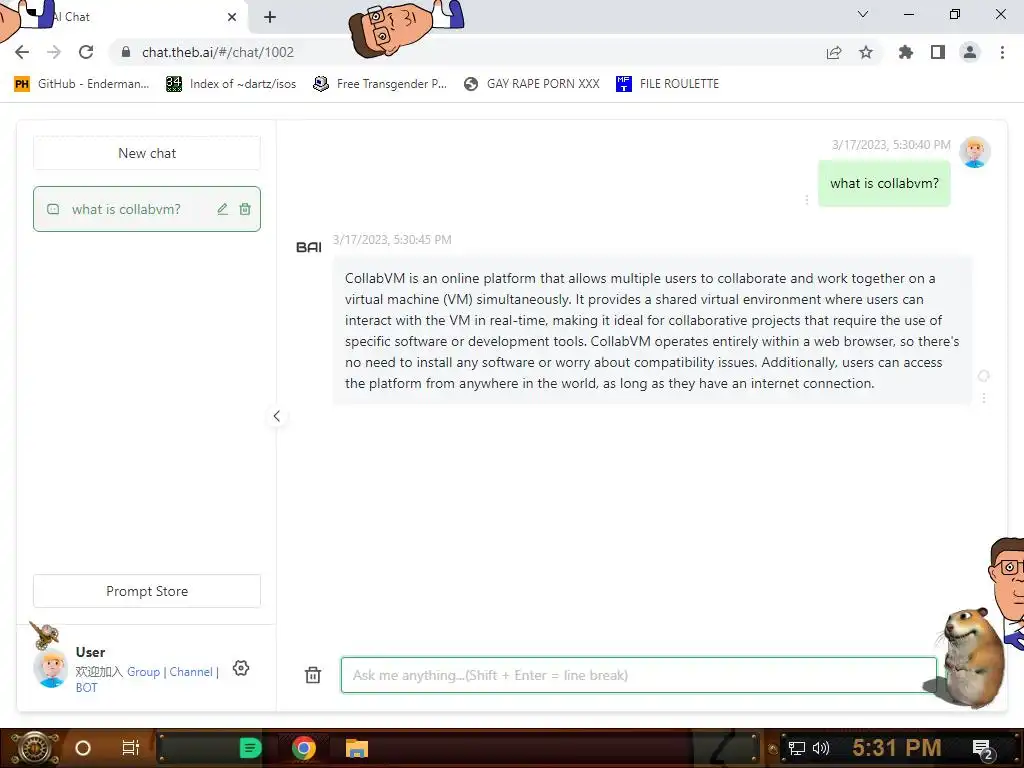
Task: Open the Chrome three-dot menu
Action: click(x=1002, y=52)
